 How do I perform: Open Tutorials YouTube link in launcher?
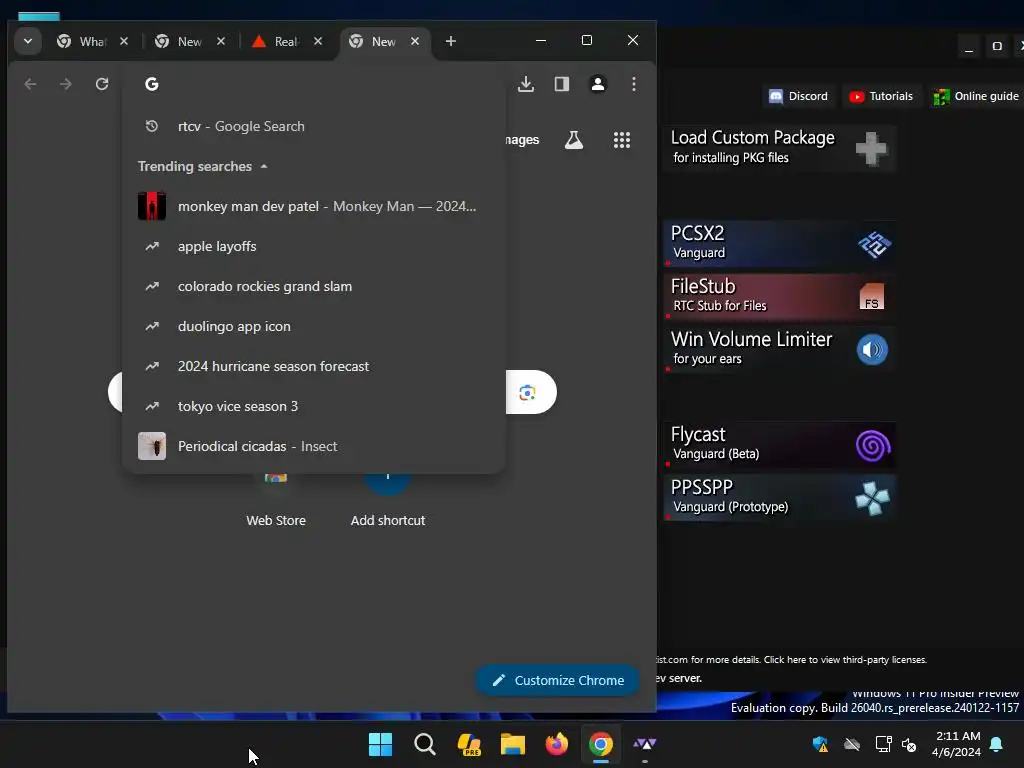pos(881,96)
